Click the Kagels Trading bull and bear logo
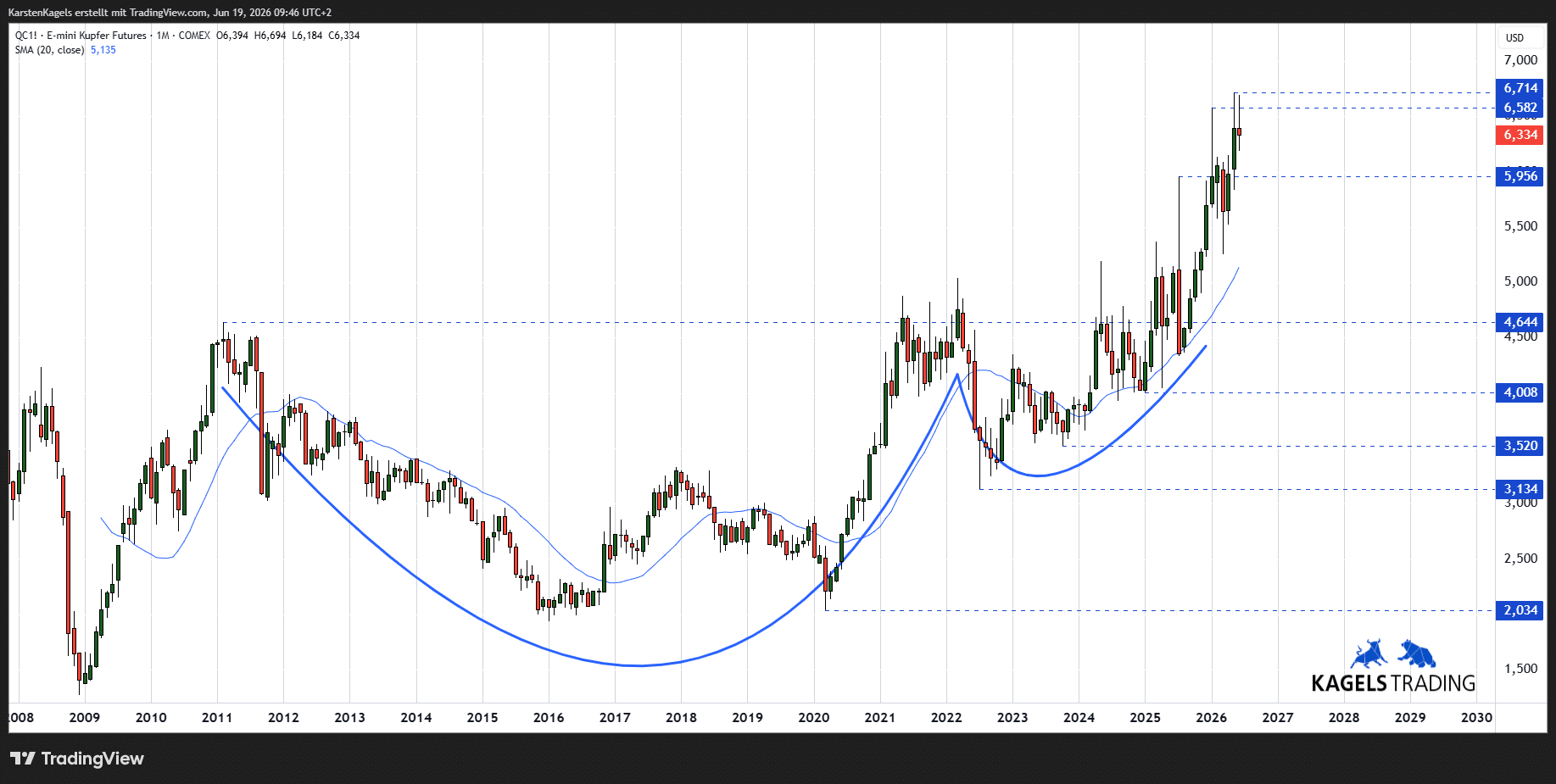 click(x=1393, y=653)
